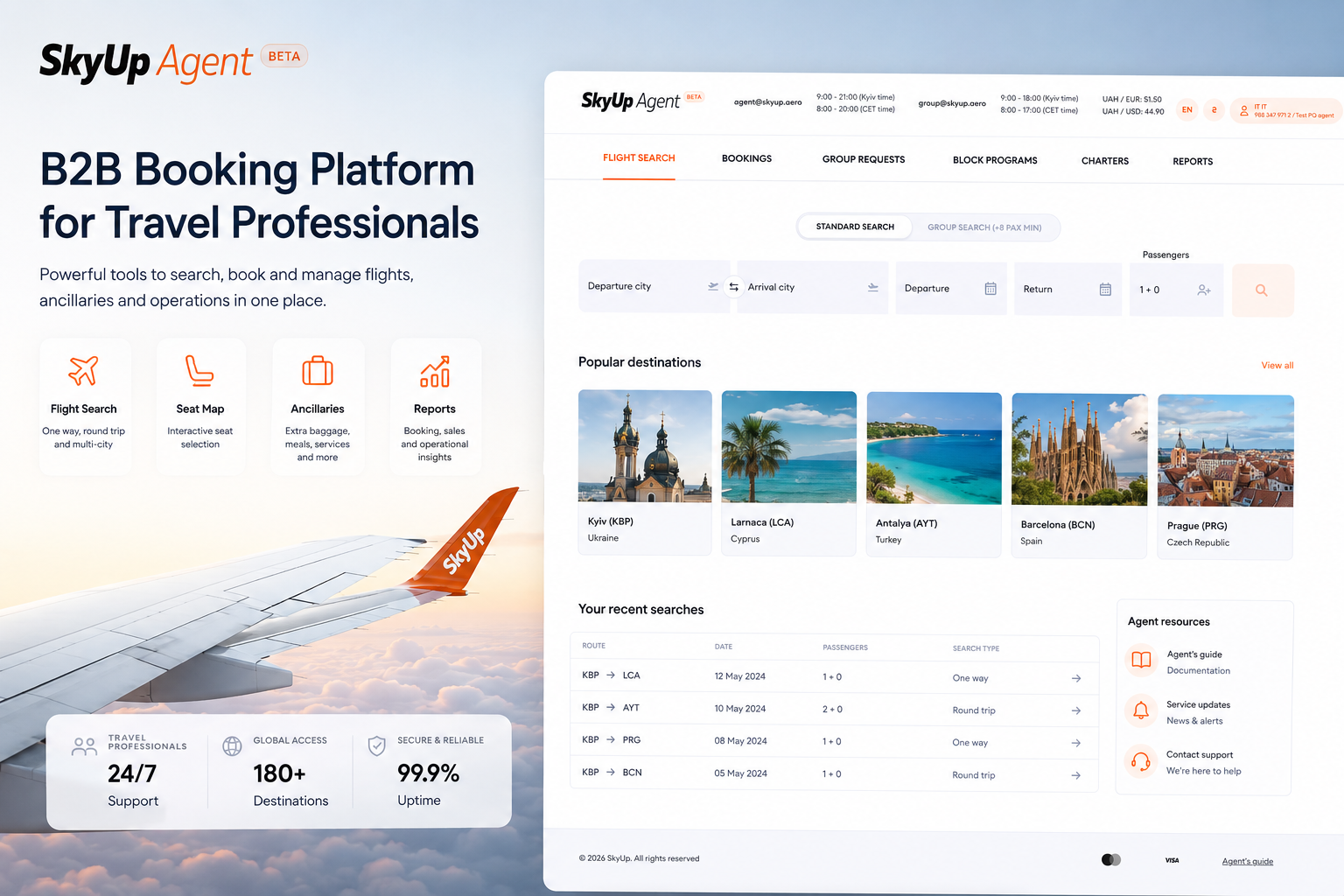Click Mastercard logo in footer
Viewport: 1344px width, 896px height.
pyautogui.click(x=1111, y=860)
